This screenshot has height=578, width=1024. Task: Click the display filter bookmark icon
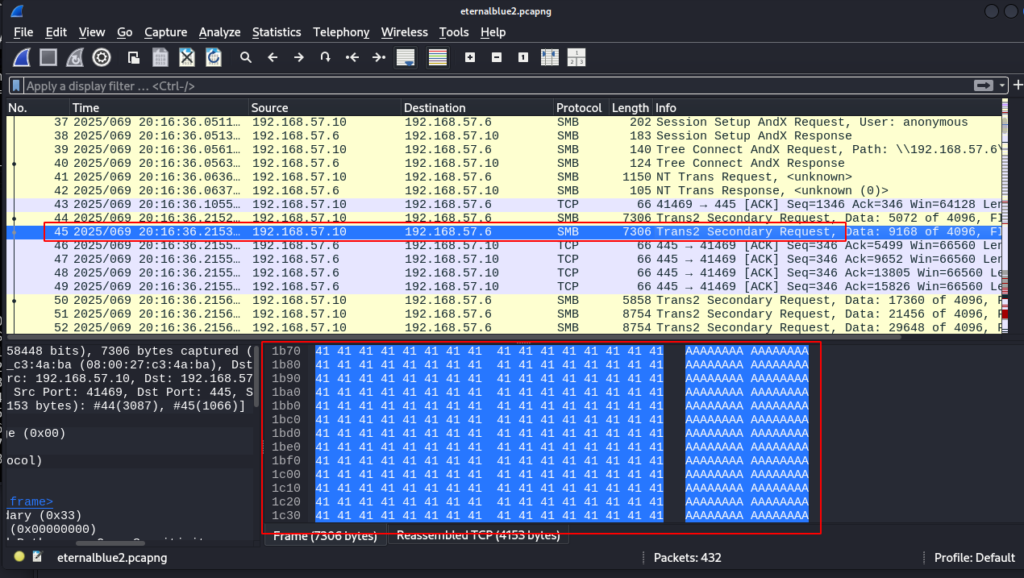click(16, 86)
